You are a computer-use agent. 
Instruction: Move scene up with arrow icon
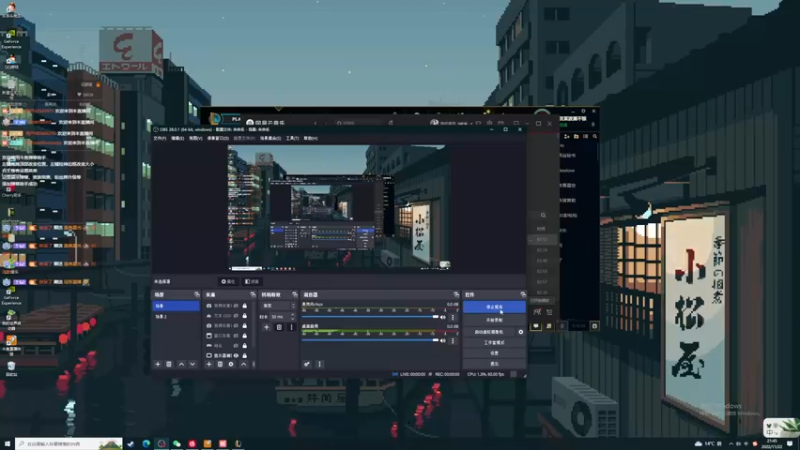click(181, 364)
